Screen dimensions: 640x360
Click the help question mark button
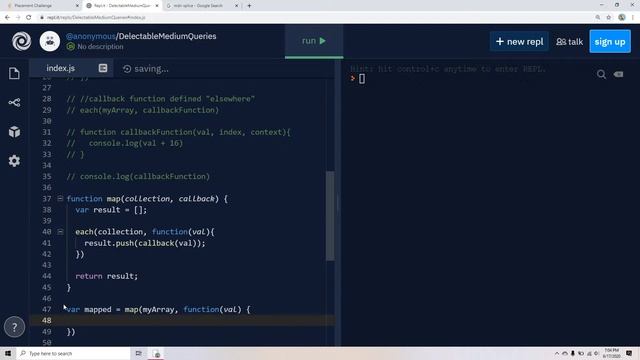pos(14,327)
